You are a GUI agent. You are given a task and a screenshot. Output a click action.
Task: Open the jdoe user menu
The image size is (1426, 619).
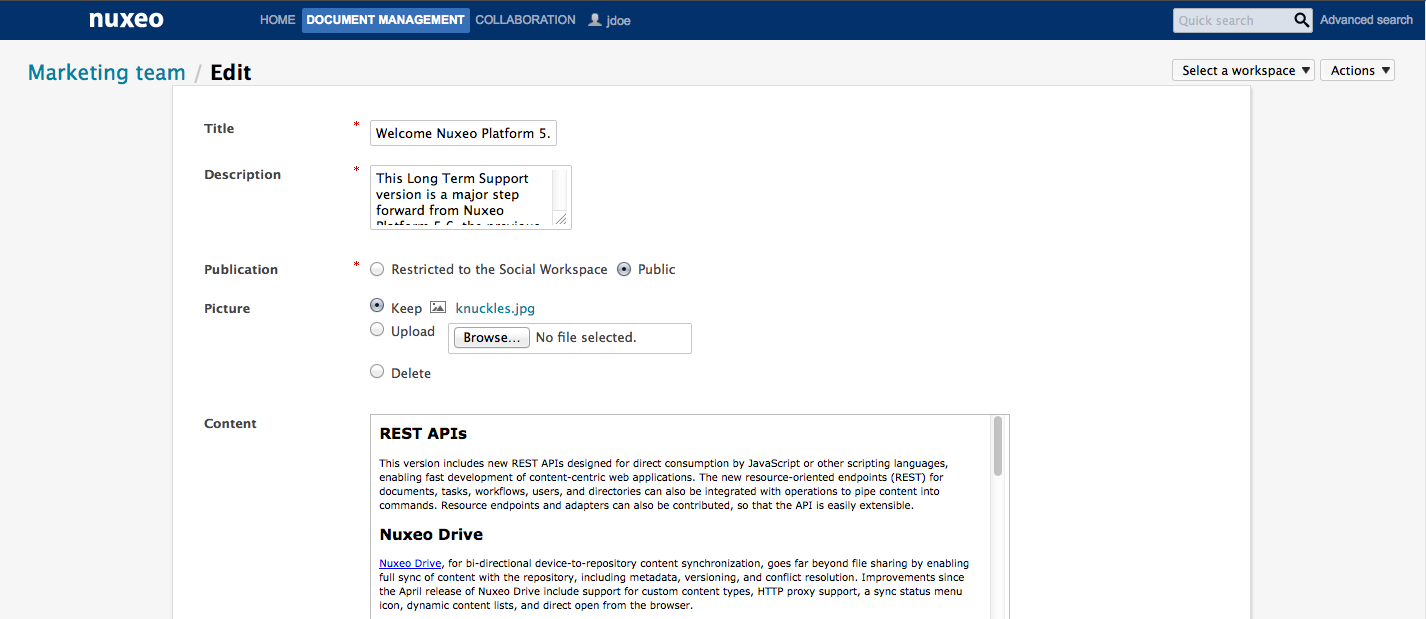(x=619, y=20)
